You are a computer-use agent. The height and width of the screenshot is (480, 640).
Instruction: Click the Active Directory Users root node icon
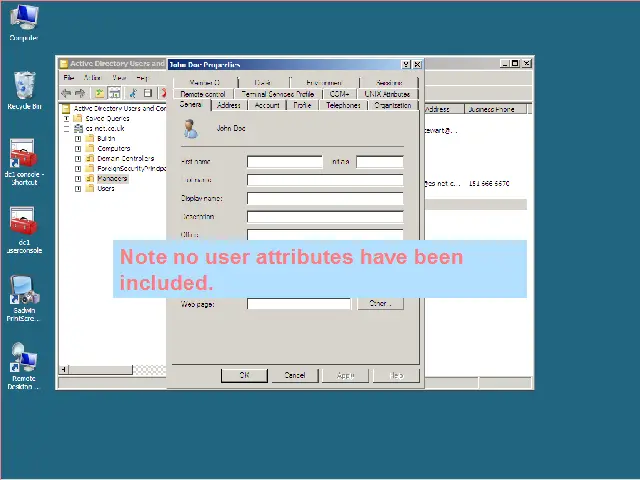(66, 109)
